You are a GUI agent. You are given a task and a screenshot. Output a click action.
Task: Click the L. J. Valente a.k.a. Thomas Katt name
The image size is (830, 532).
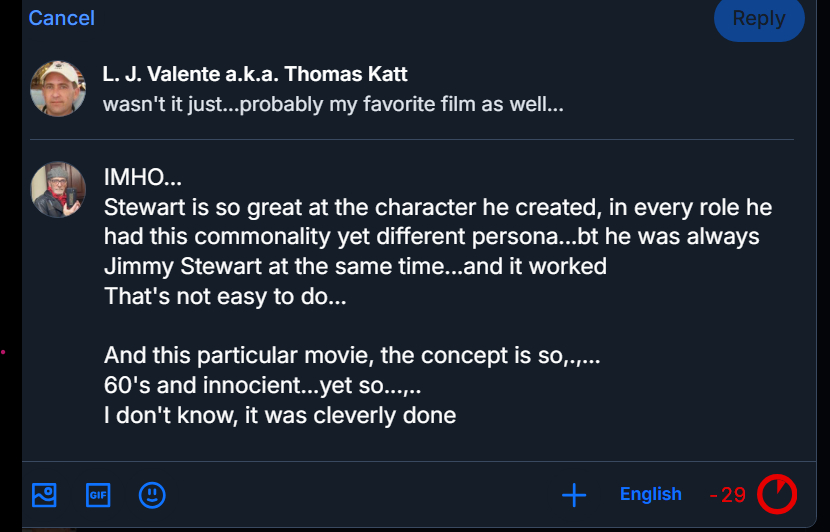(255, 74)
